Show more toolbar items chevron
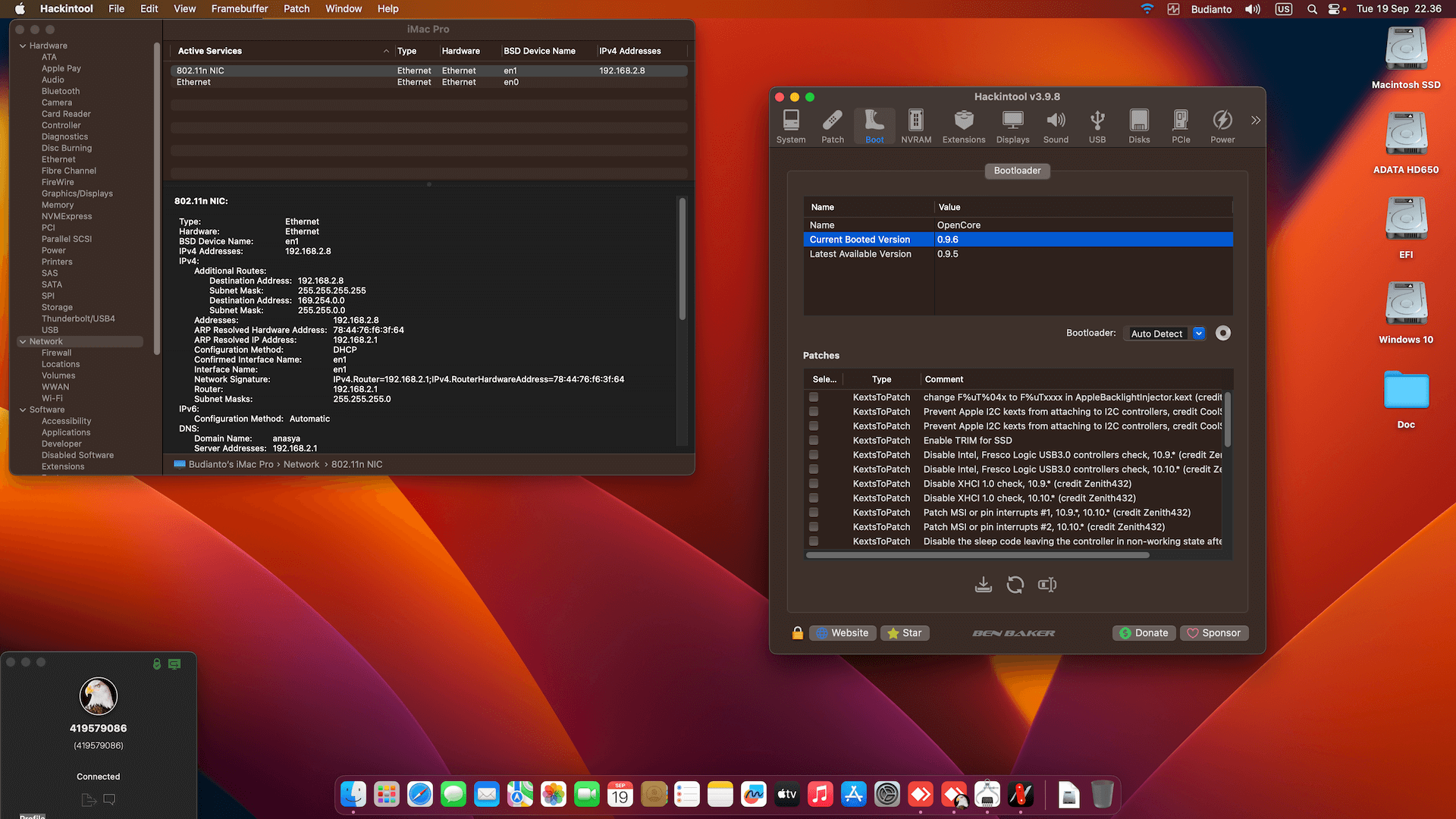The height and width of the screenshot is (819, 1456). pos(1255,121)
